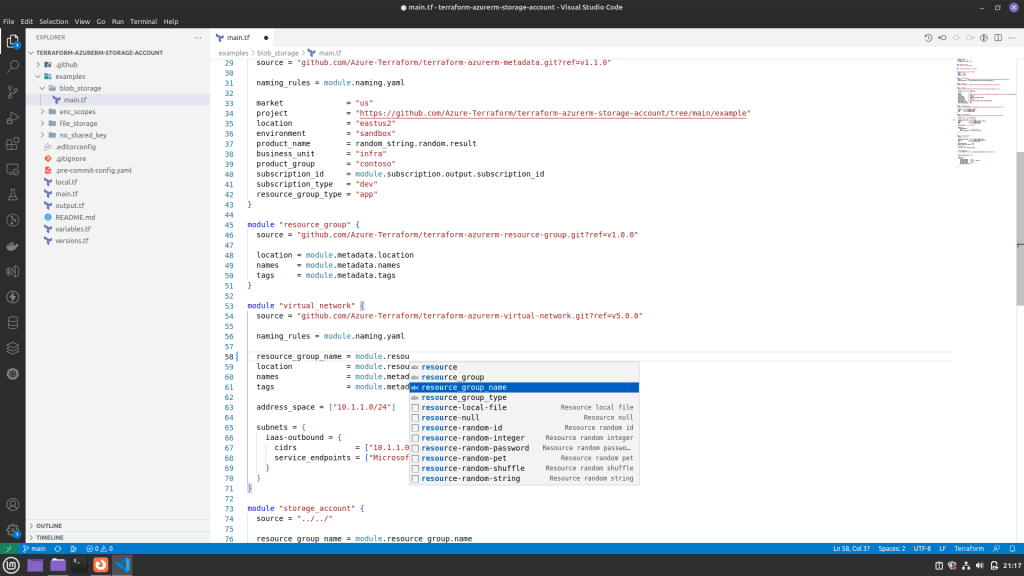Open the Search view in activity bar

coord(13,66)
